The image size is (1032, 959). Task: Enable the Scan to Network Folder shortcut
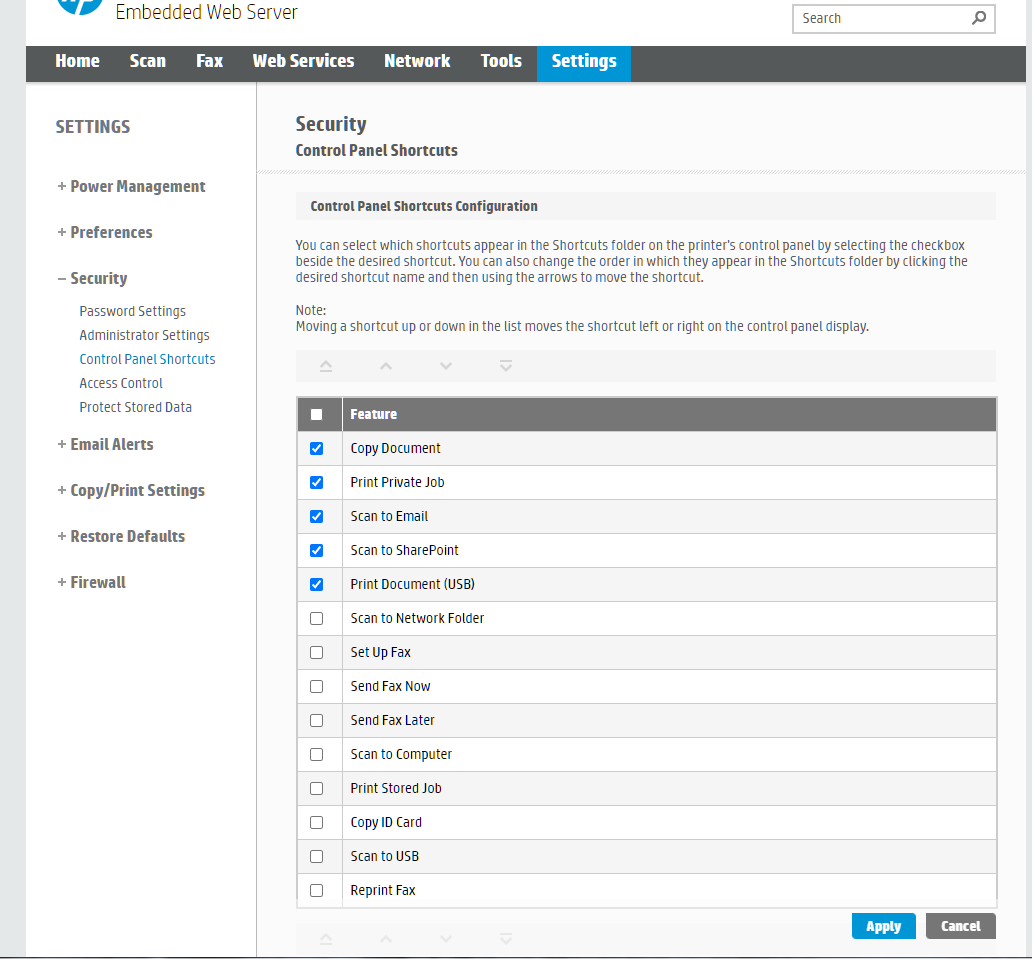(x=317, y=618)
